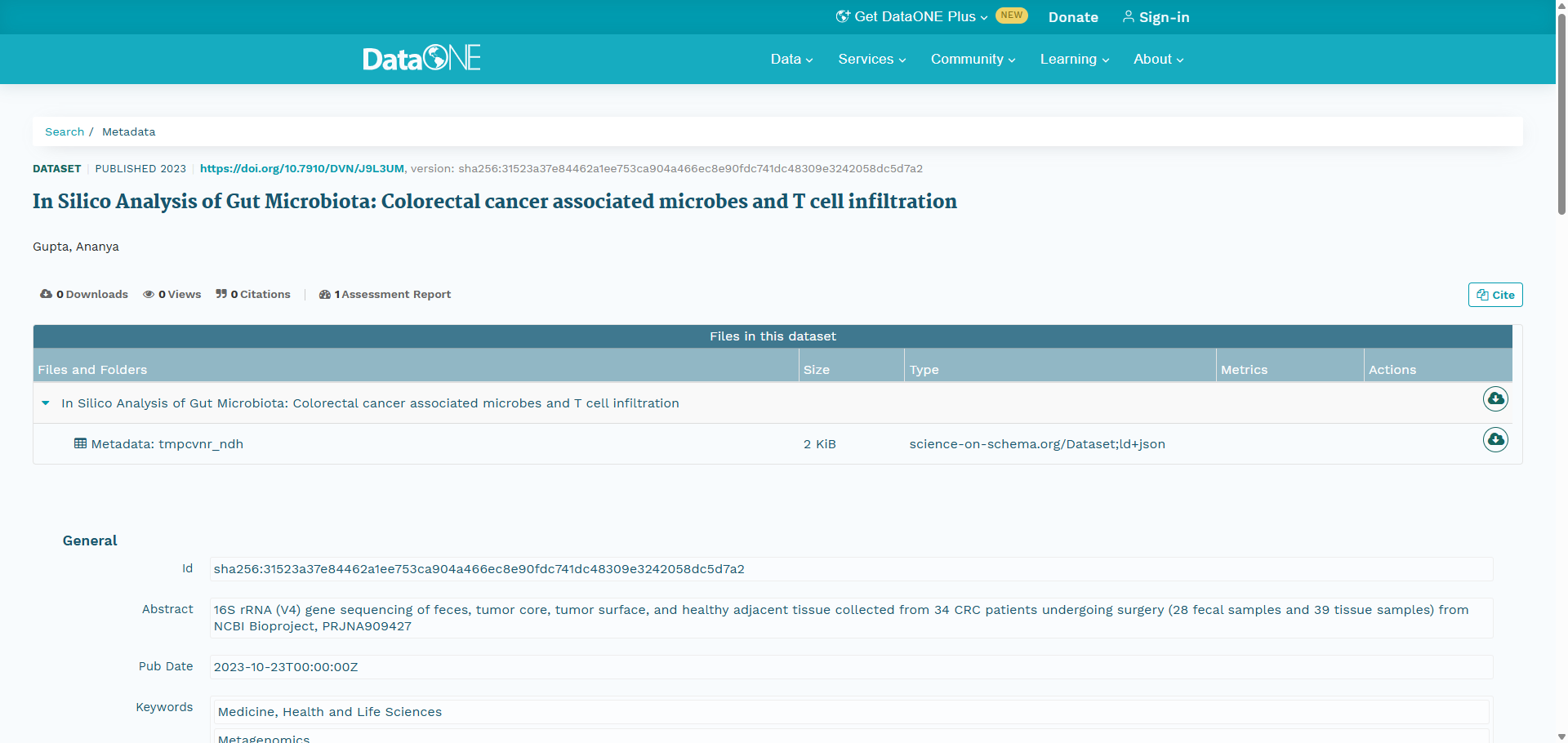Click author name Gupta, Ananya
The width and height of the screenshot is (1568, 743).
pyautogui.click(x=76, y=247)
